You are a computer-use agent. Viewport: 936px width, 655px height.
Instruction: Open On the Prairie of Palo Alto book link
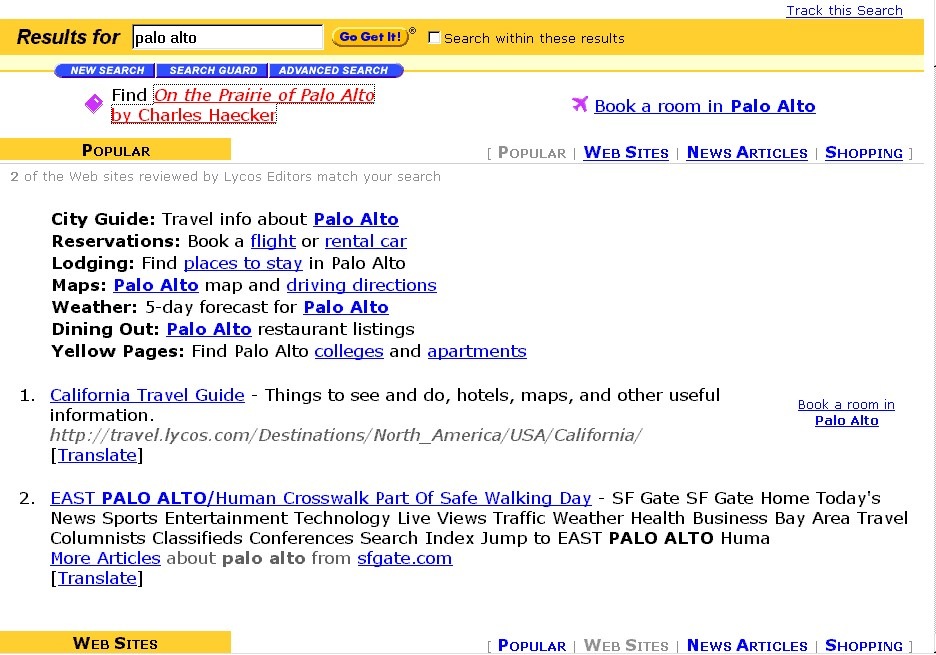(263, 96)
